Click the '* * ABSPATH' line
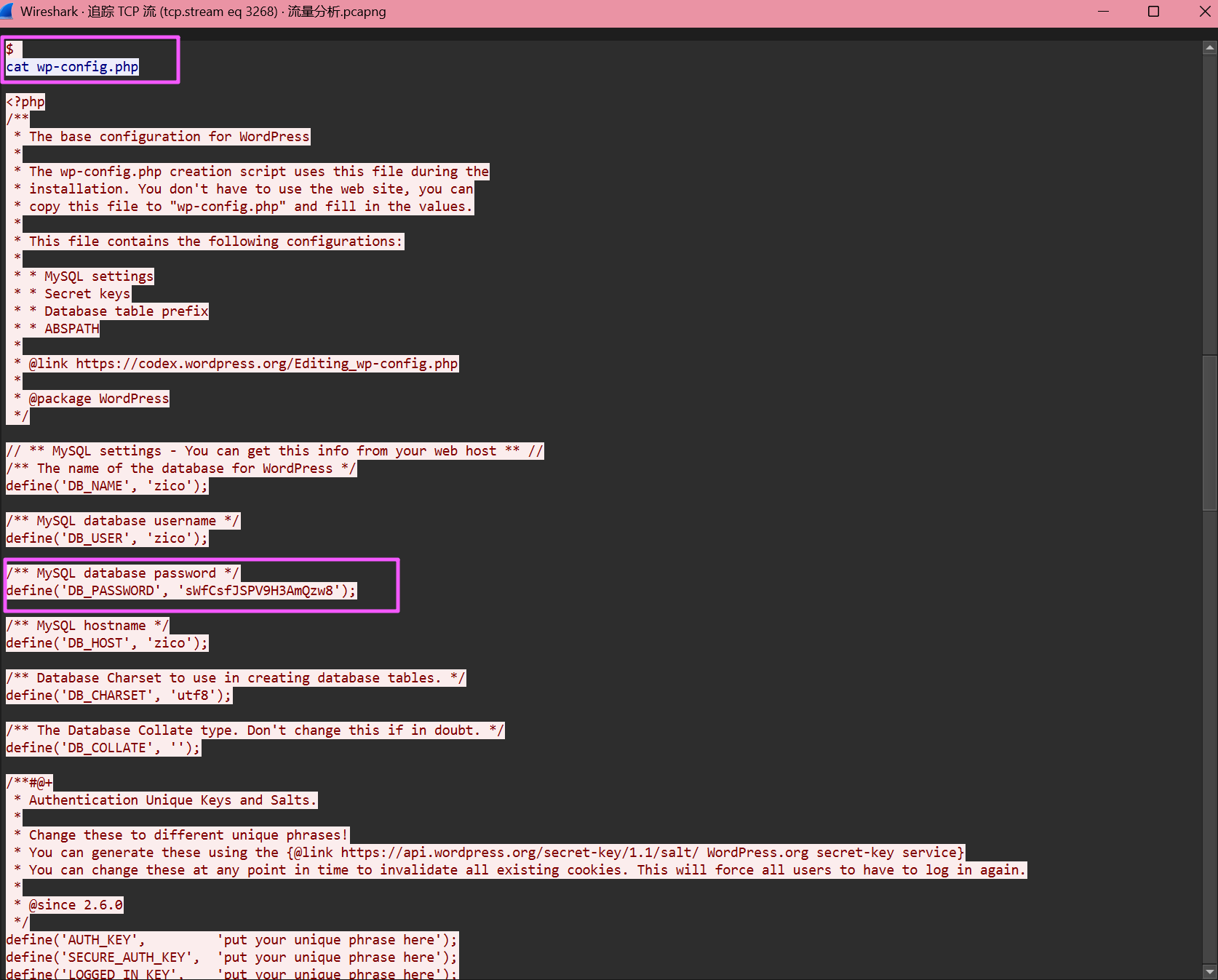1218x980 pixels. tap(56, 329)
